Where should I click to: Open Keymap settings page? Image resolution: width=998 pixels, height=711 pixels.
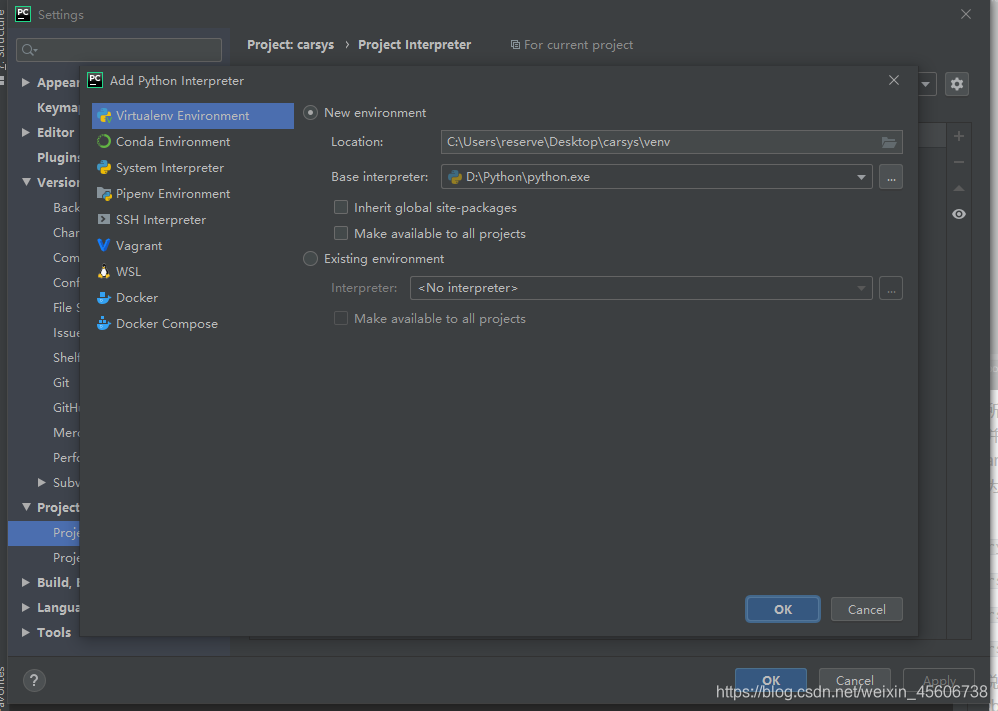pyautogui.click(x=58, y=108)
